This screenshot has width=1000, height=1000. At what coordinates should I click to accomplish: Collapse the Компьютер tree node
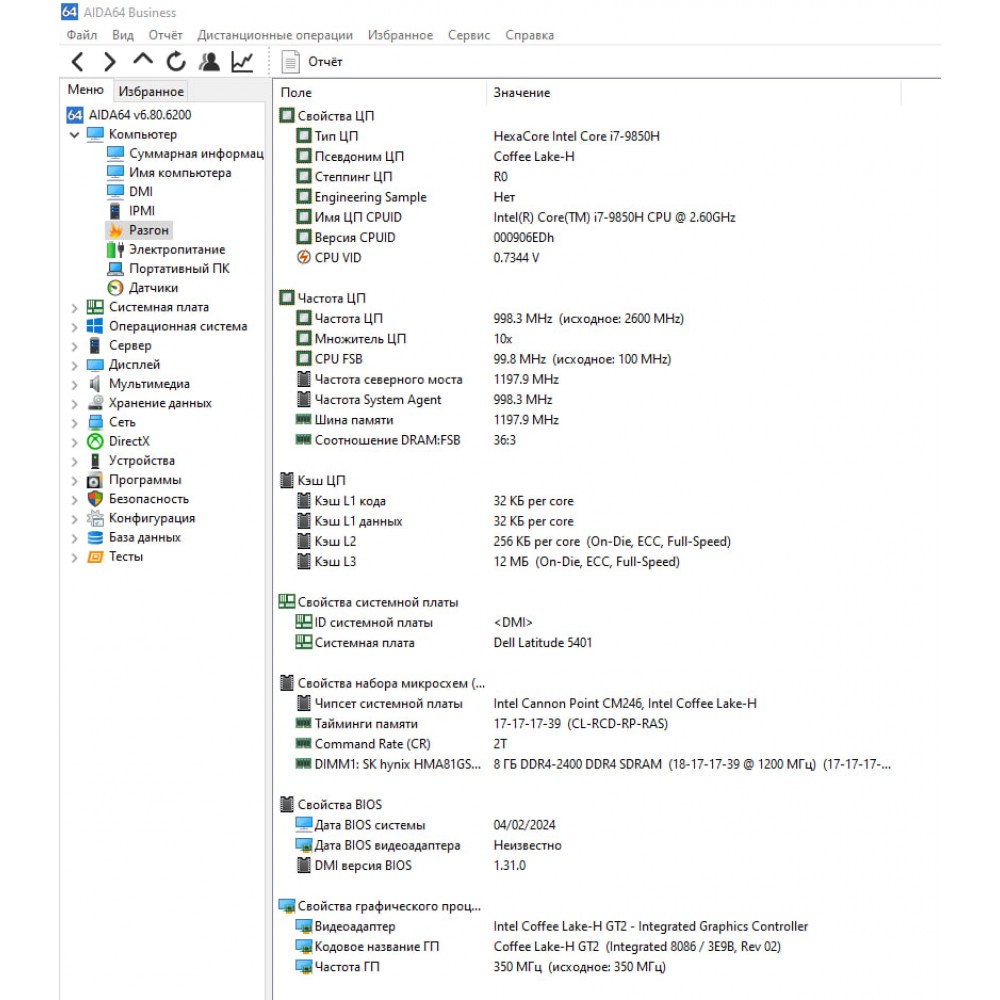(74, 135)
